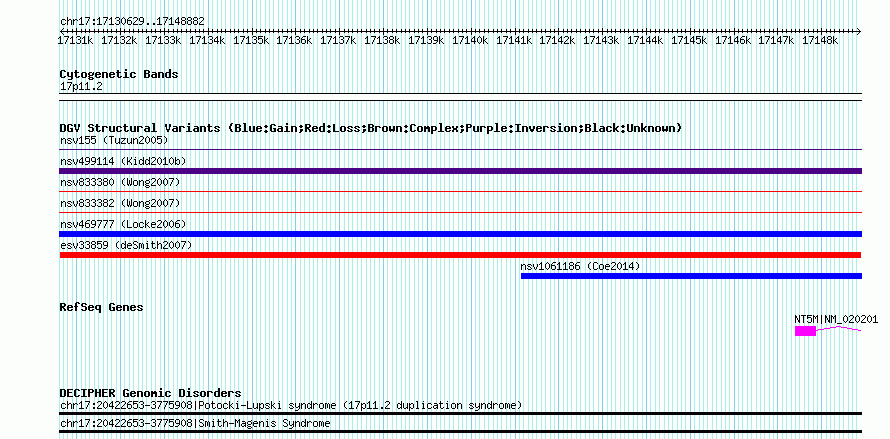This screenshot has height=439, width=890.
Task: Open variant nsv469777 (Locke2006) label
Action: click(x=123, y=224)
